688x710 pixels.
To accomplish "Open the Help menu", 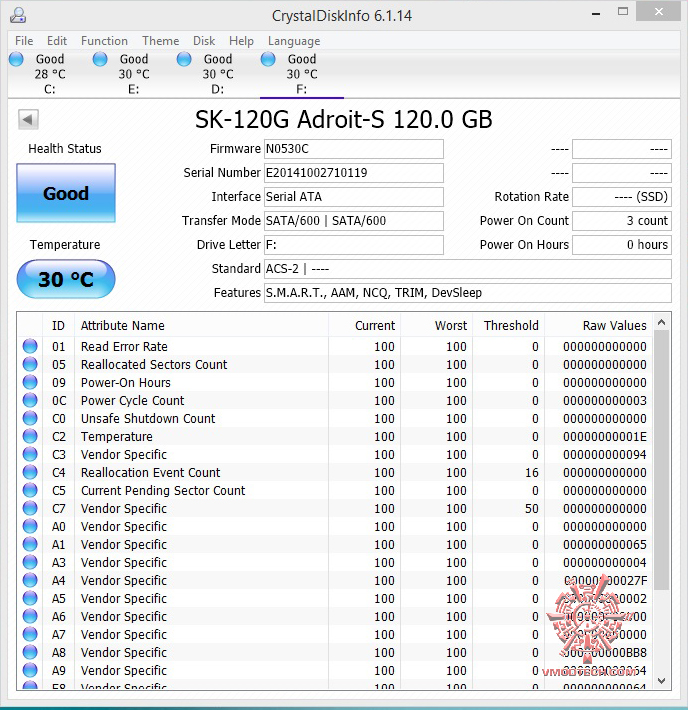I will click(241, 41).
